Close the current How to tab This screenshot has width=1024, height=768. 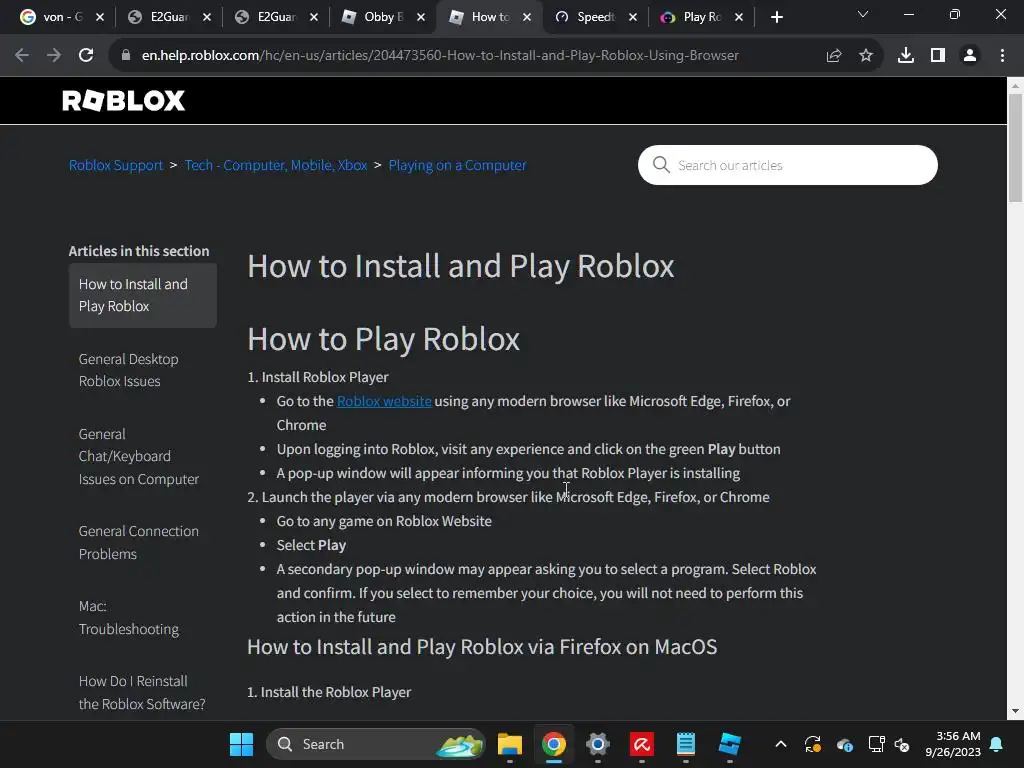(x=527, y=17)
